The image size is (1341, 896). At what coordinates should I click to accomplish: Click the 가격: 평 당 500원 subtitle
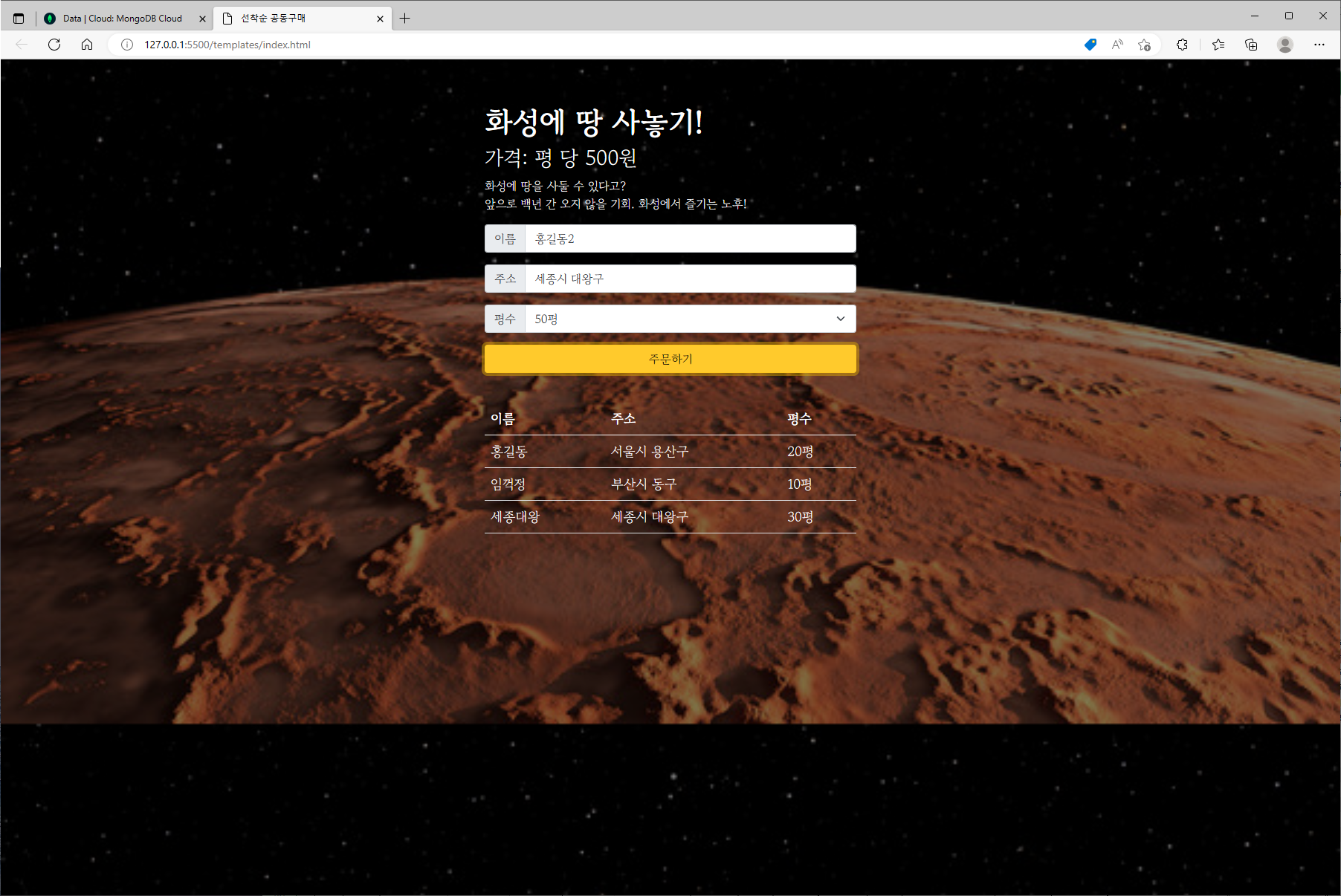coord(560,158)
